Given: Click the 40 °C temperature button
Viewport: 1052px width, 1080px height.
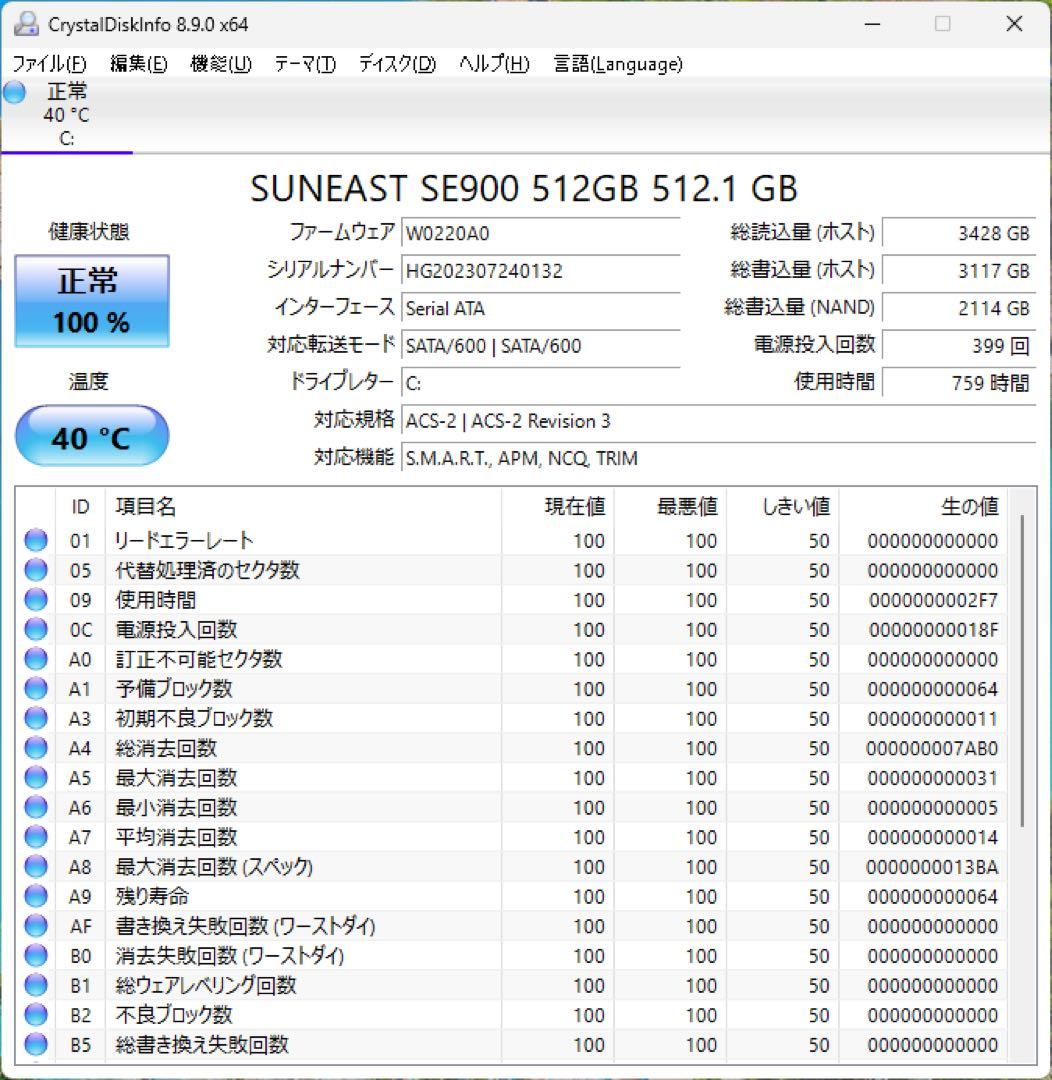Looking at the screenshot, I should (x=91, y=435).
